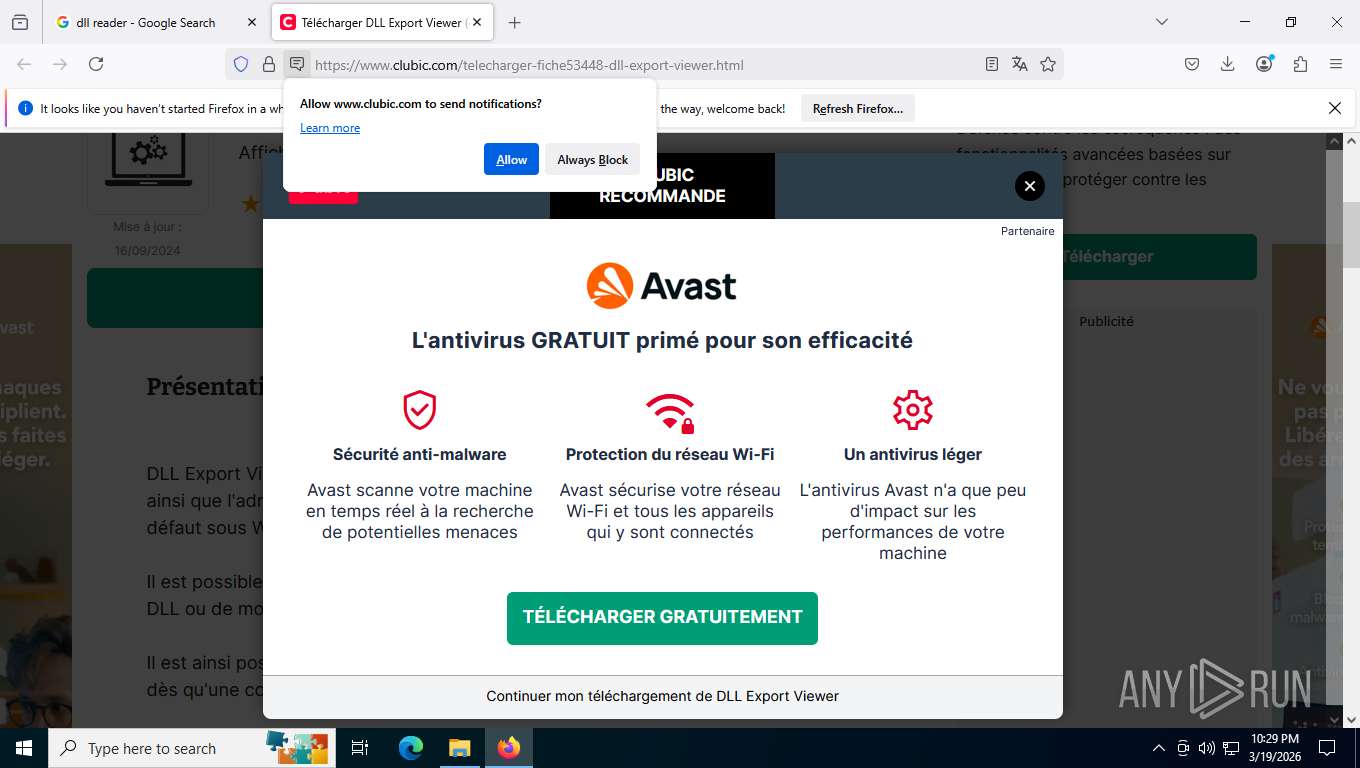Click the Refresh Firefox… button
The height and width of the screenshot is (768, 1360).
[858, 108]
